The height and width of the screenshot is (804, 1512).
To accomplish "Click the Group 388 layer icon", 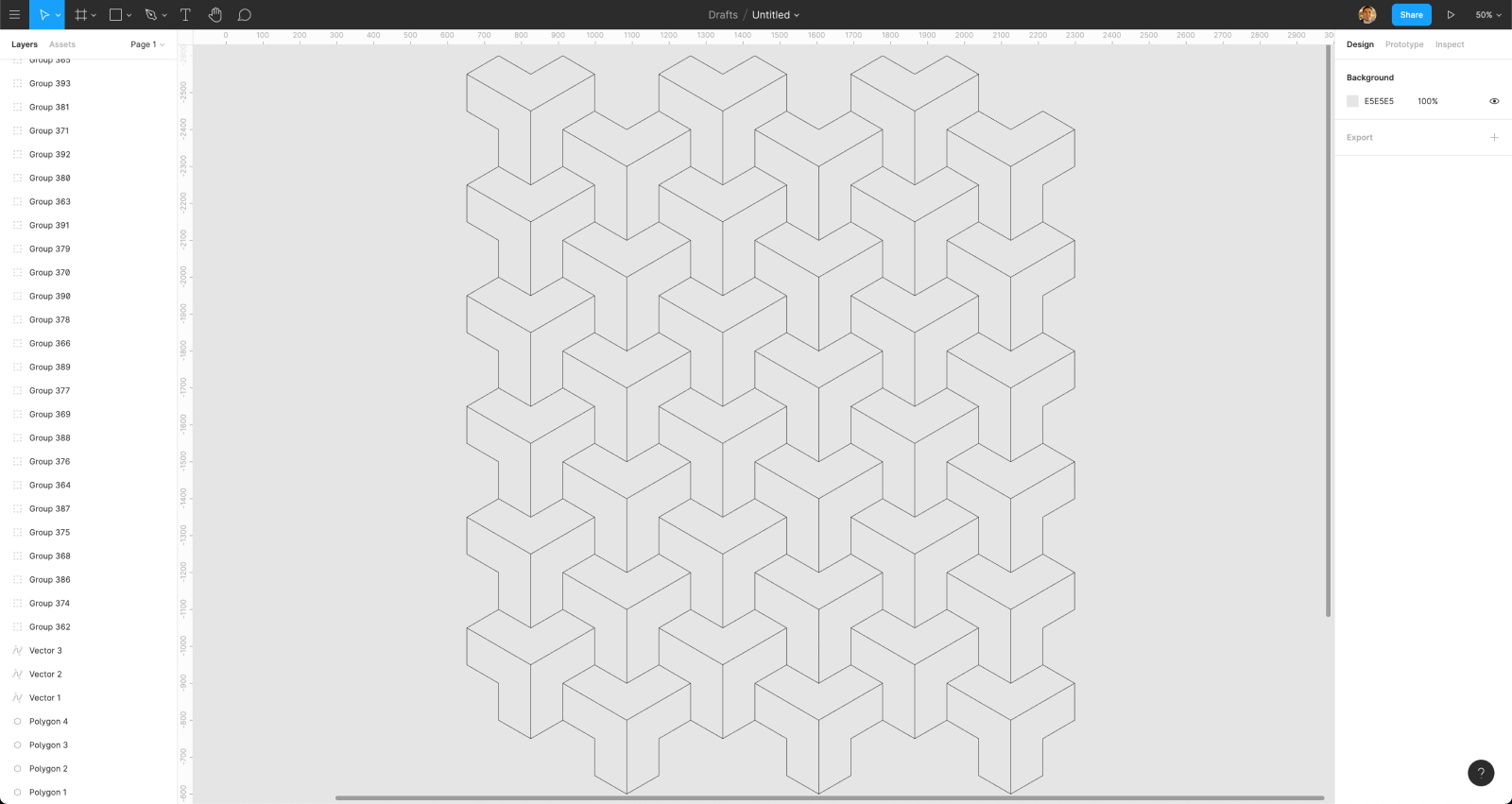I will 17,437.
